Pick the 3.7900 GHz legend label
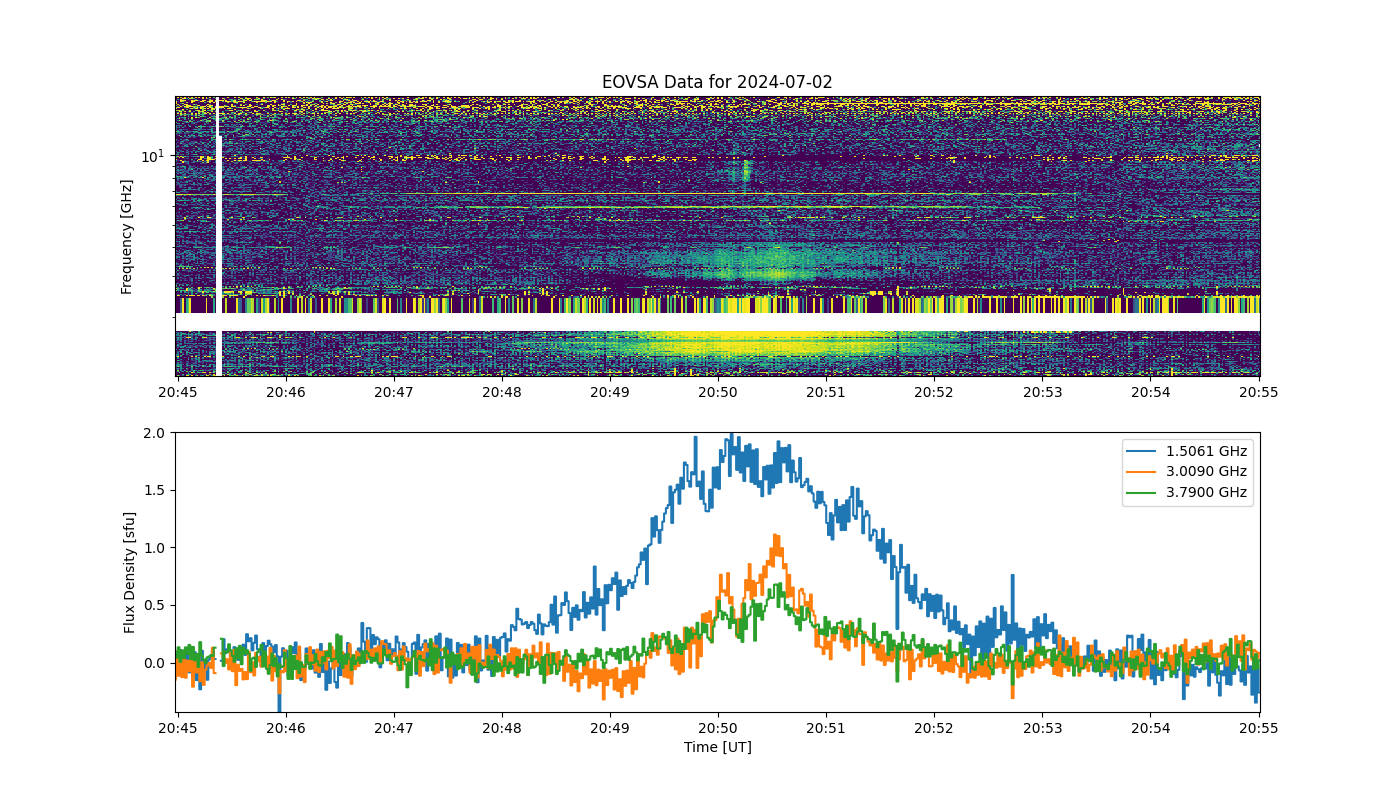 tap(1206, 491)
